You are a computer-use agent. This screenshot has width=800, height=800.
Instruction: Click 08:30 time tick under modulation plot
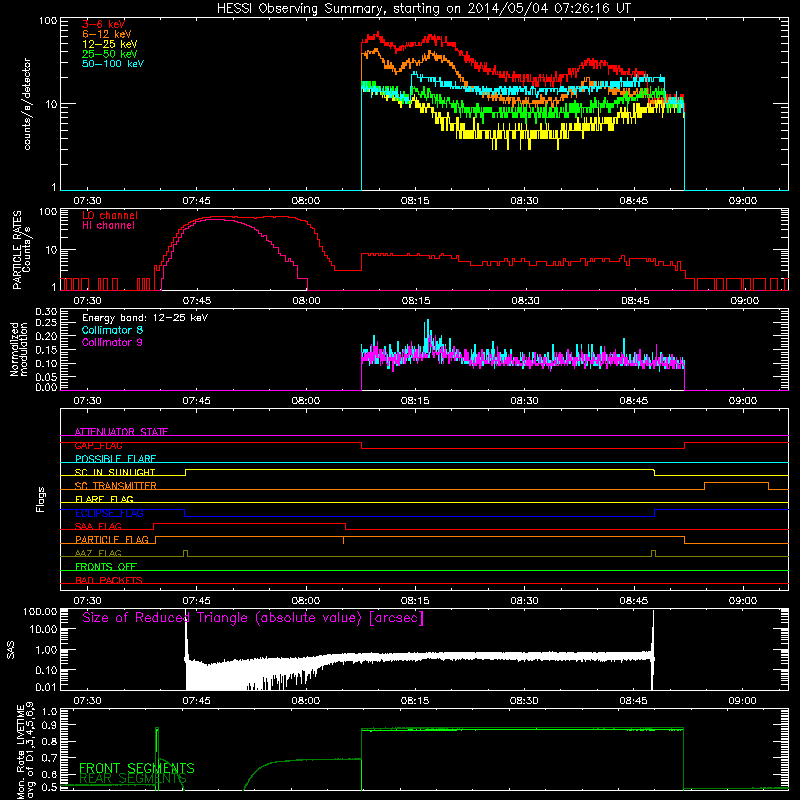(524, 401)
